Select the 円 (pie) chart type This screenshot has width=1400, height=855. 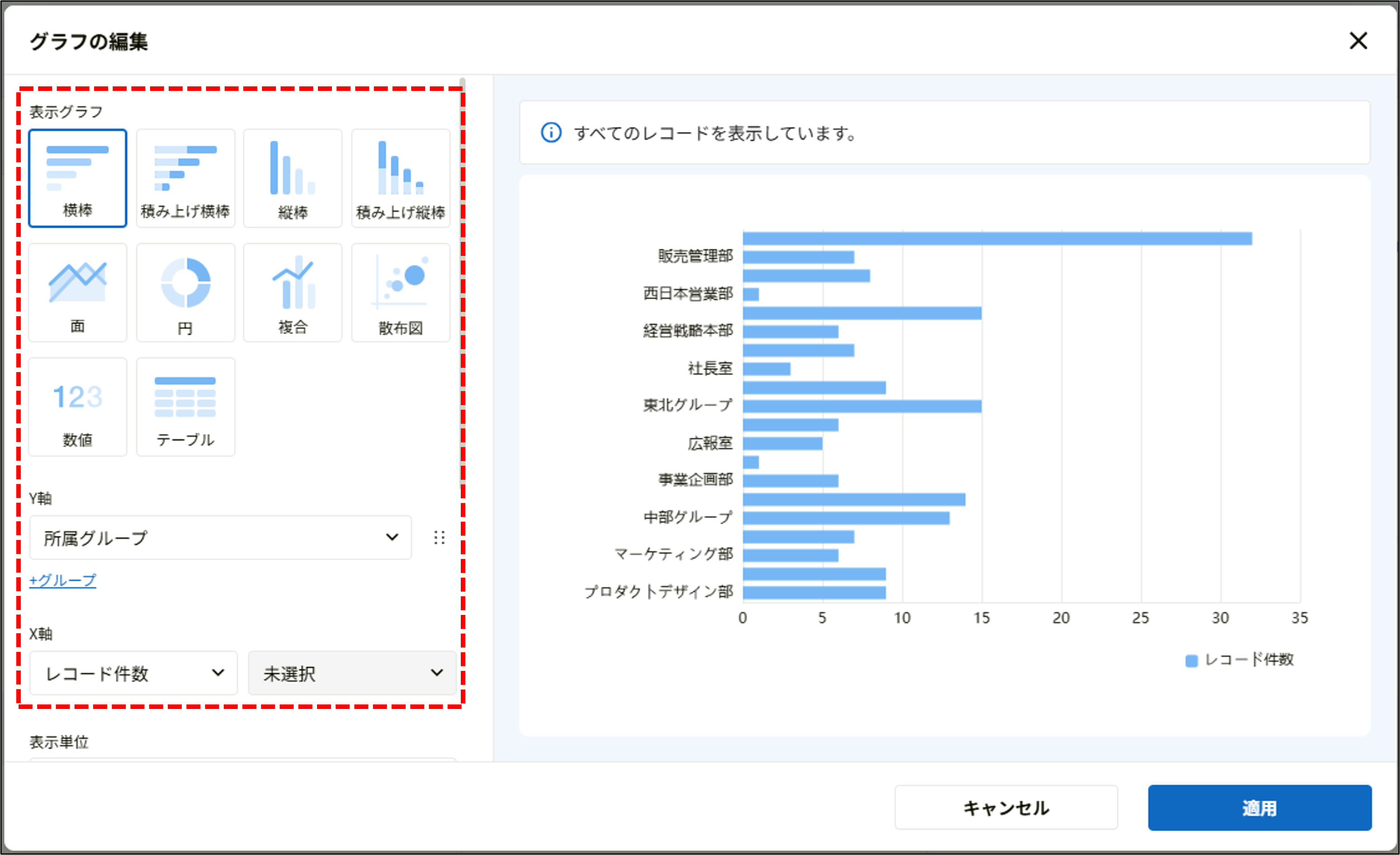tap(185, 292)
